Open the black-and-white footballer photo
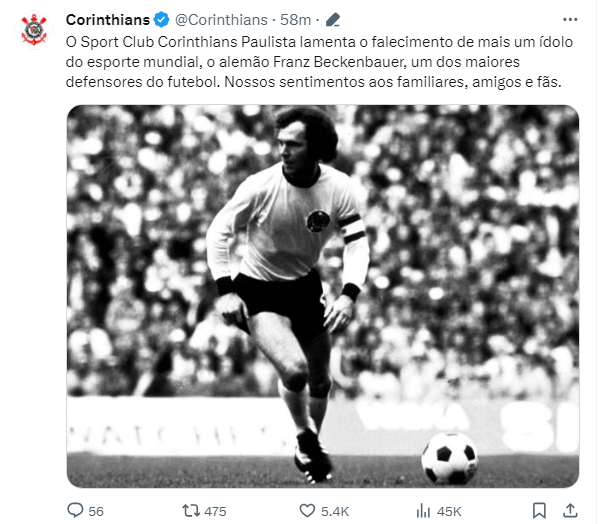This screenshot has width=614, height=524. [x=323, y=296]
